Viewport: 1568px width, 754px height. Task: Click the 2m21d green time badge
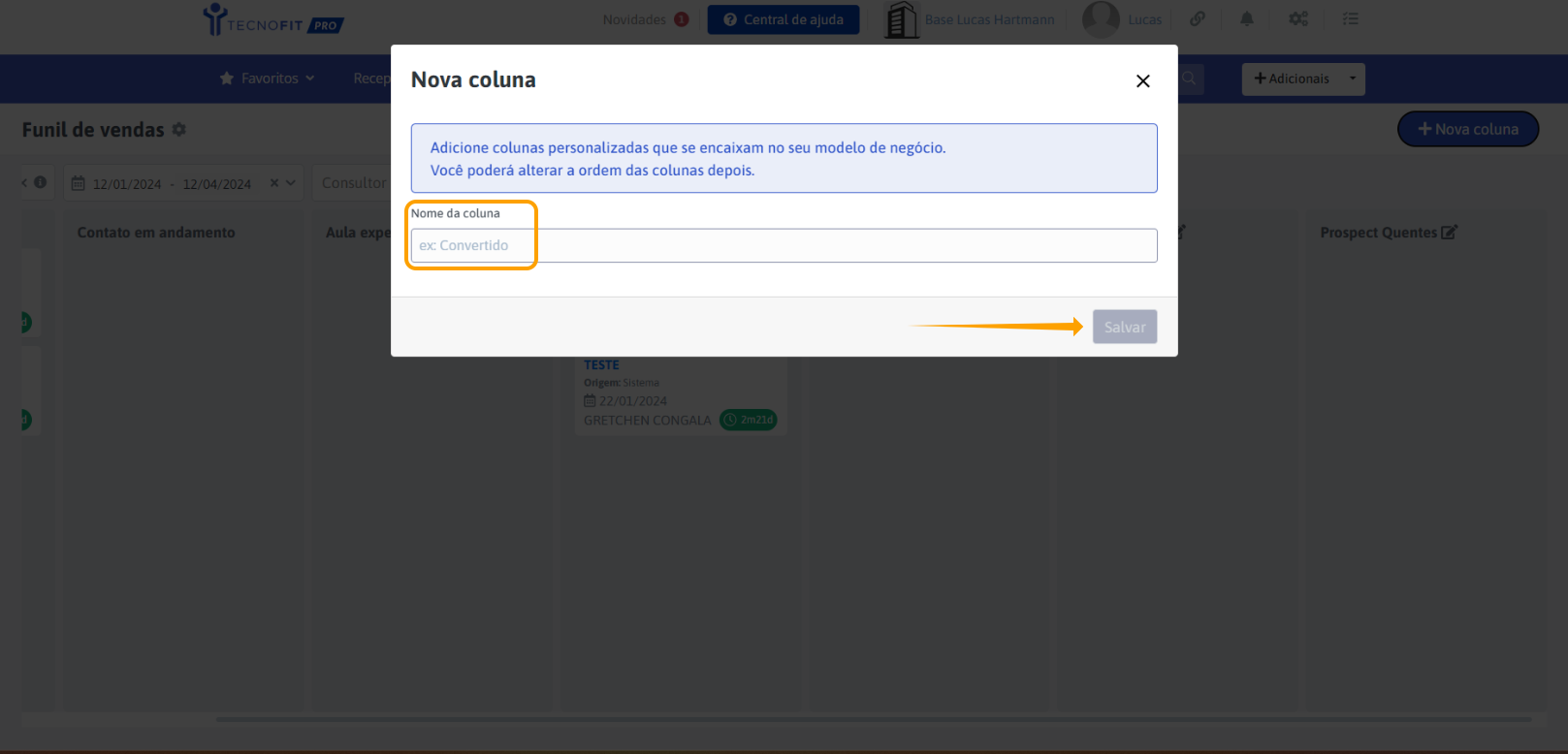[x=749, y=420]
